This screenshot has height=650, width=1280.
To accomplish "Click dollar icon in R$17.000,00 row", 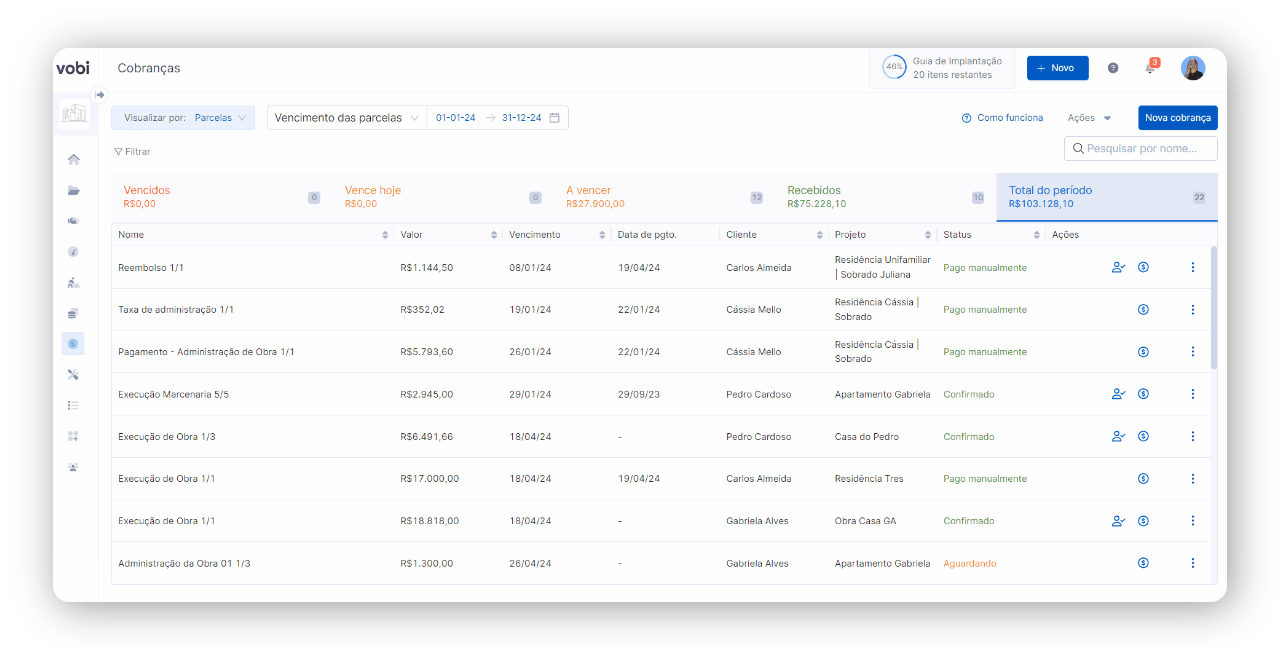I will (x=1143, y=479).
